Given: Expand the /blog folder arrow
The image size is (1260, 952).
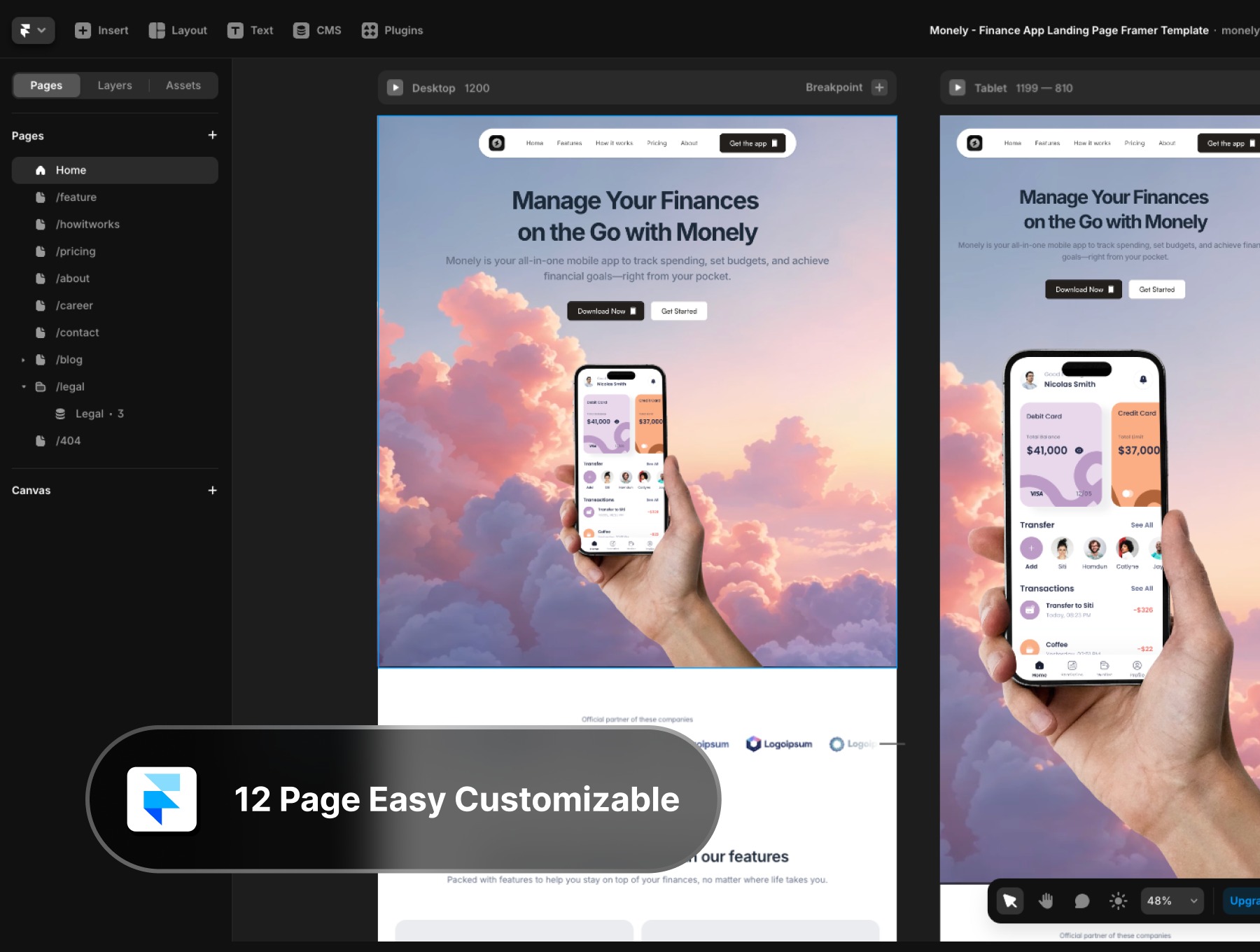Looking at the screenshot, I should [23, 360].
